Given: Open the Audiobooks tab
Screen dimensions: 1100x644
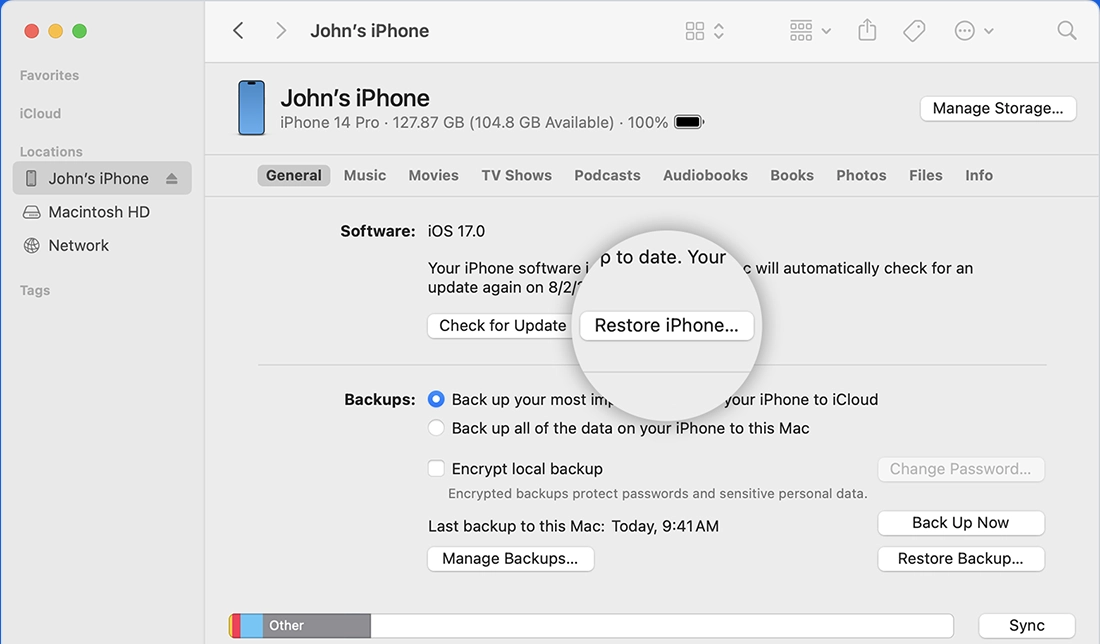Looking at the screenshot, I should pos(705,175).
